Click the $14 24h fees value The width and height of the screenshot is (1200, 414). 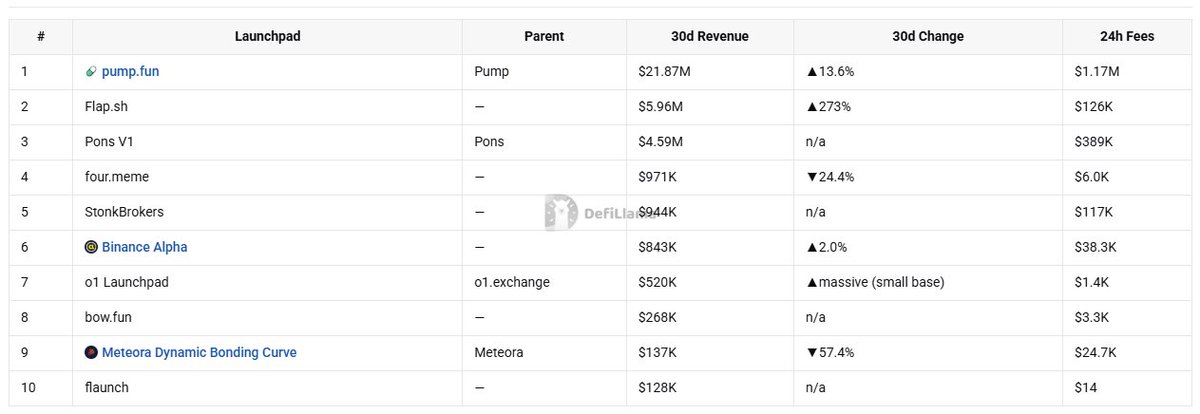(1084, 387)
